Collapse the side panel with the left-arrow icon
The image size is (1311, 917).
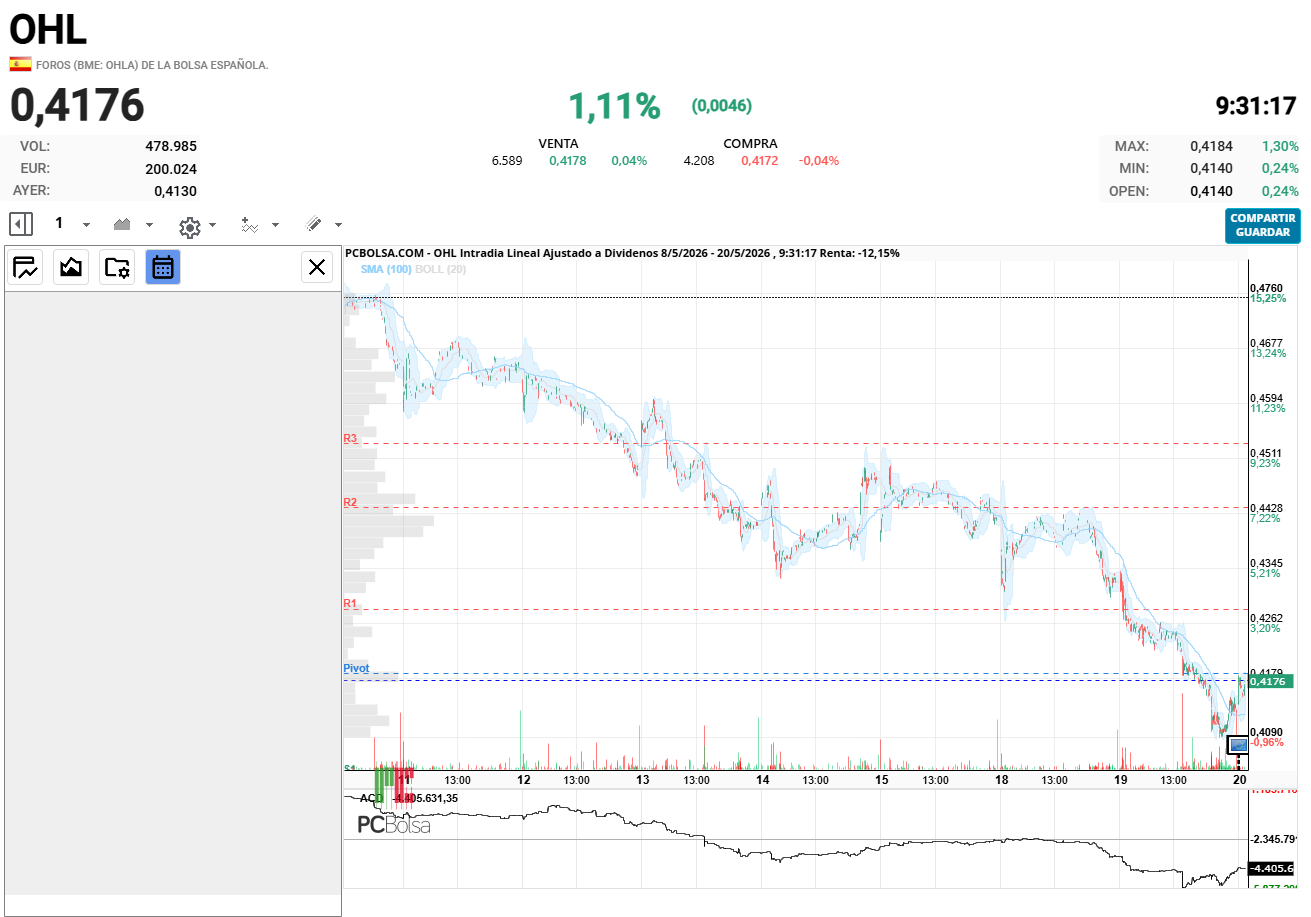22,224
